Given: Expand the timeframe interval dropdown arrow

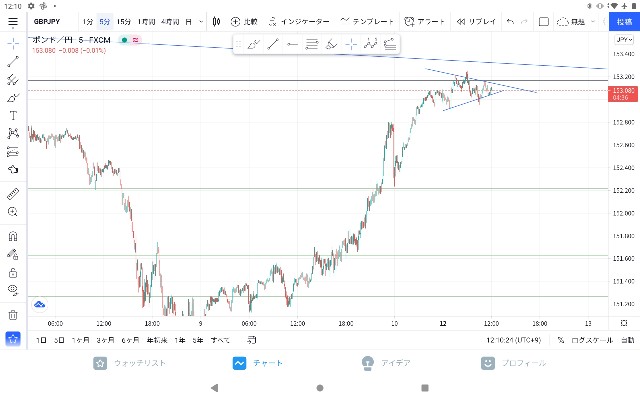Looking at the screenshot, I should tap(201, 22).
